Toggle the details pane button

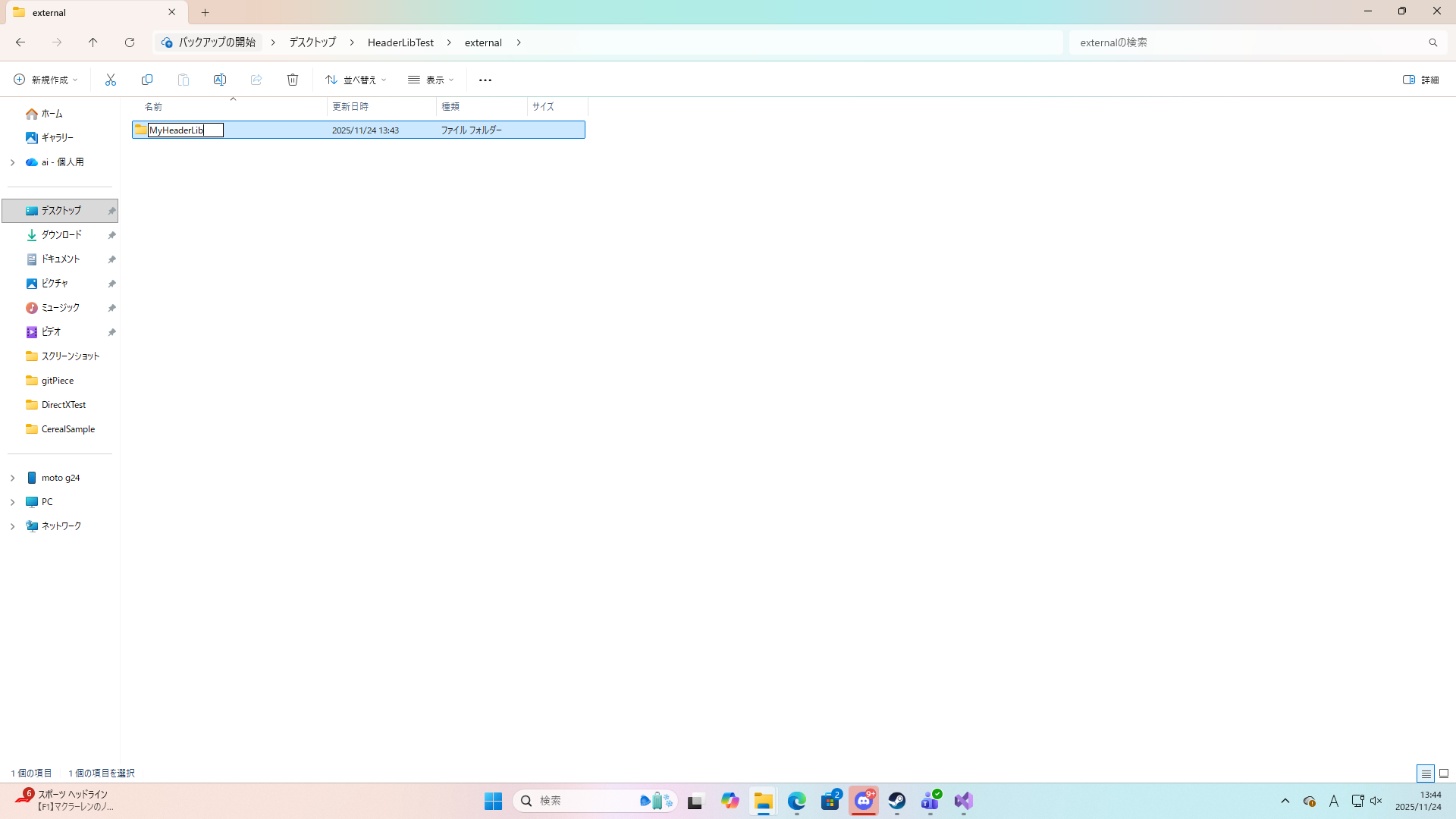point(1420,80)
